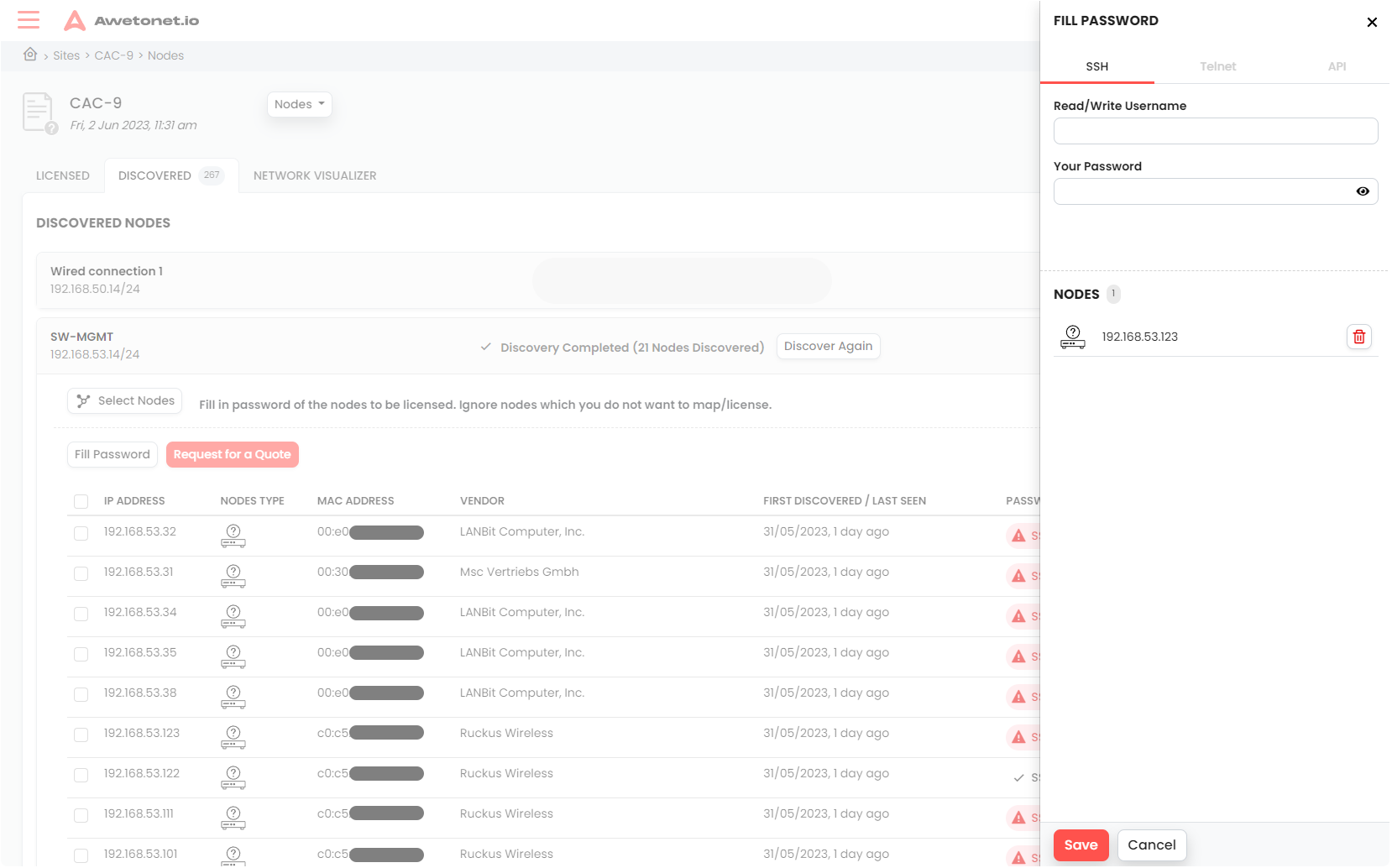
Task: Check the box for 192.168.53.123 in table
Action: pyautogui.click(x=81, y=735)
